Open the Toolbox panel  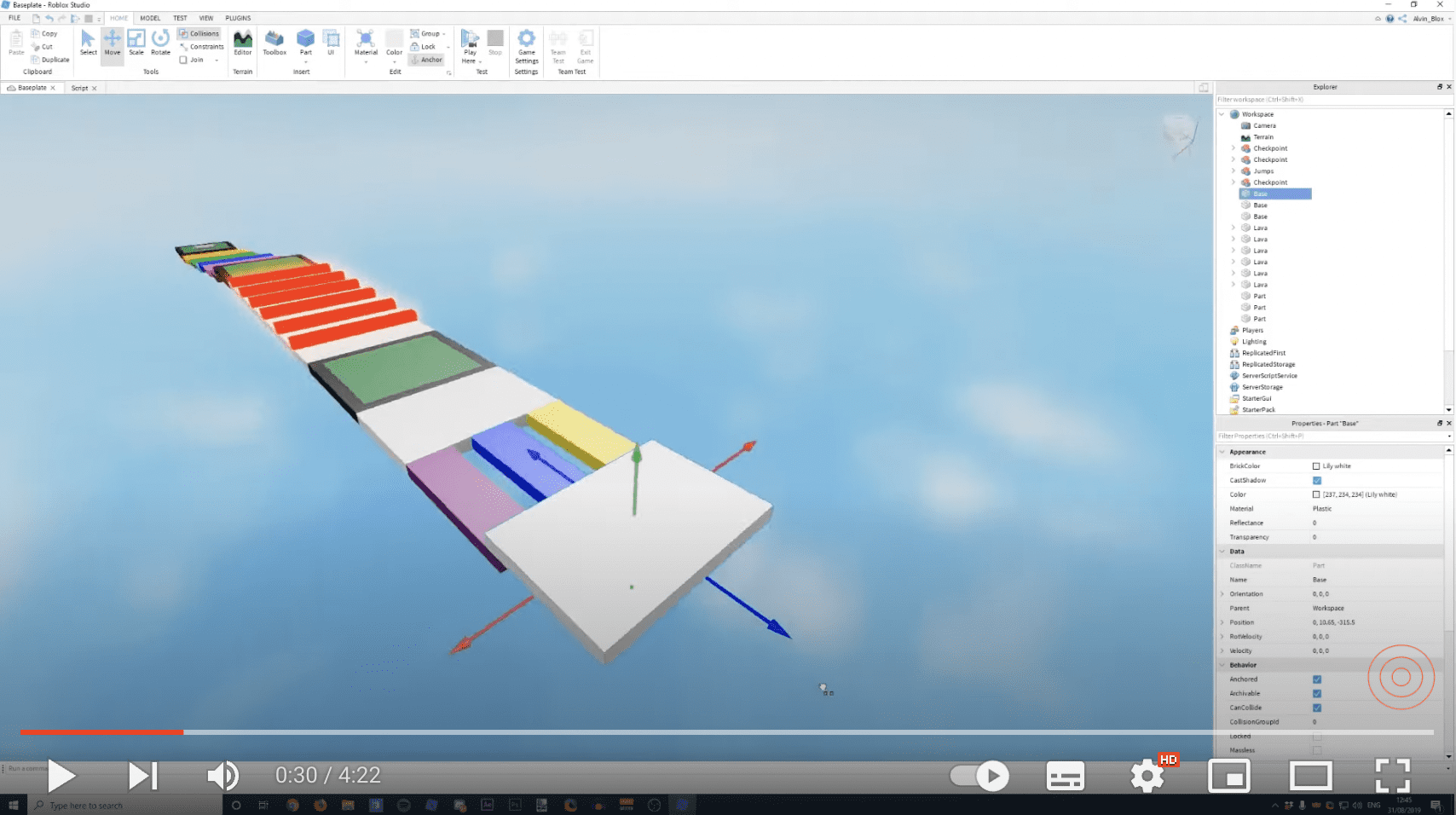(274, 43)
